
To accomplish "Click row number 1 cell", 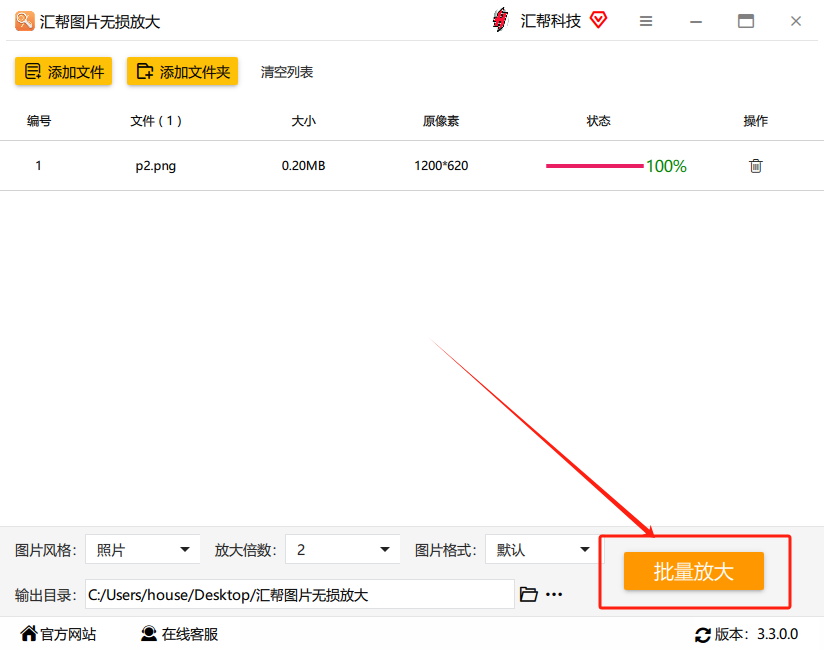I will click(x=38, y=166).
